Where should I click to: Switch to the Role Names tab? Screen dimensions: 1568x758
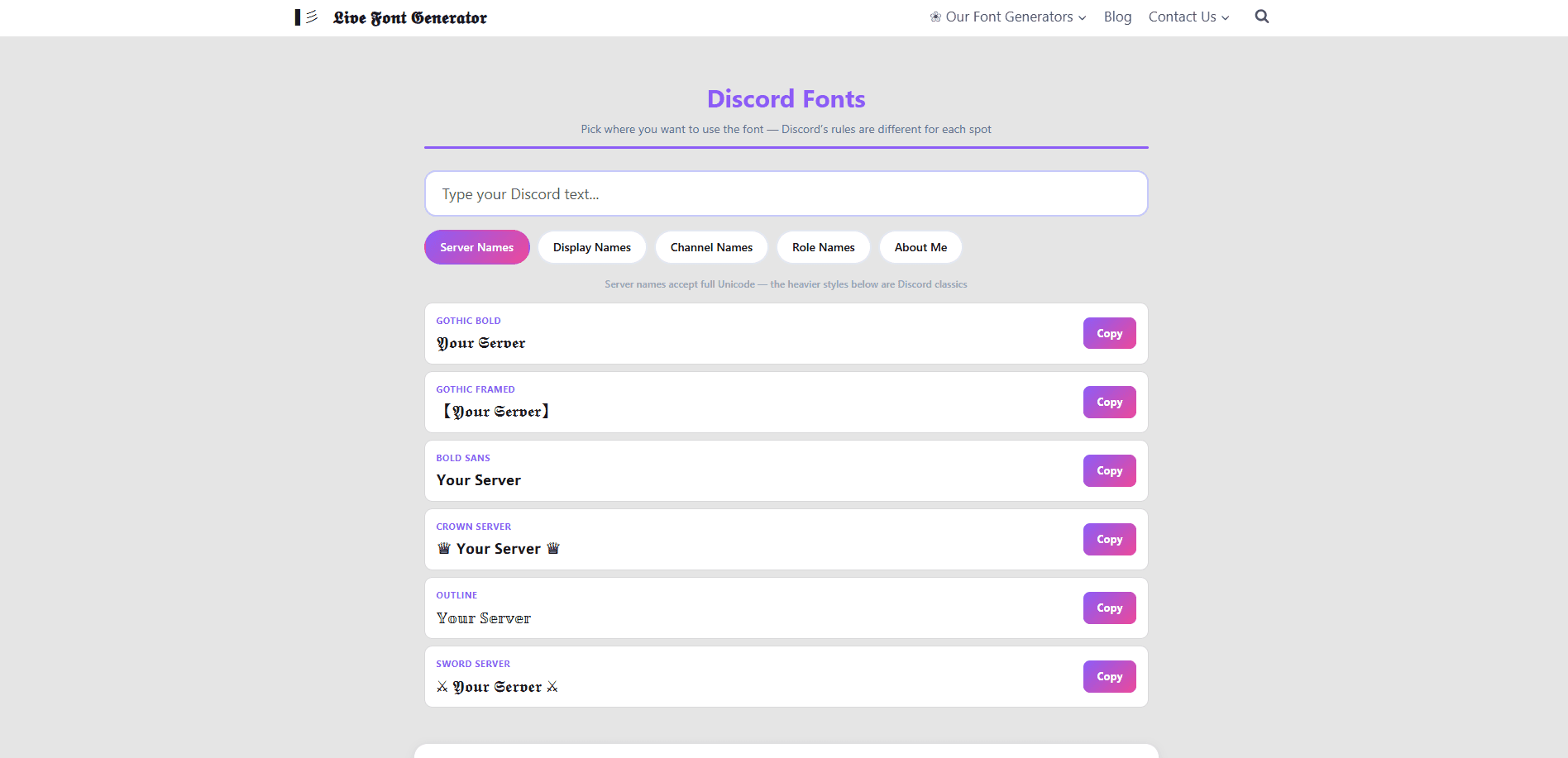[x=824, y=247]
